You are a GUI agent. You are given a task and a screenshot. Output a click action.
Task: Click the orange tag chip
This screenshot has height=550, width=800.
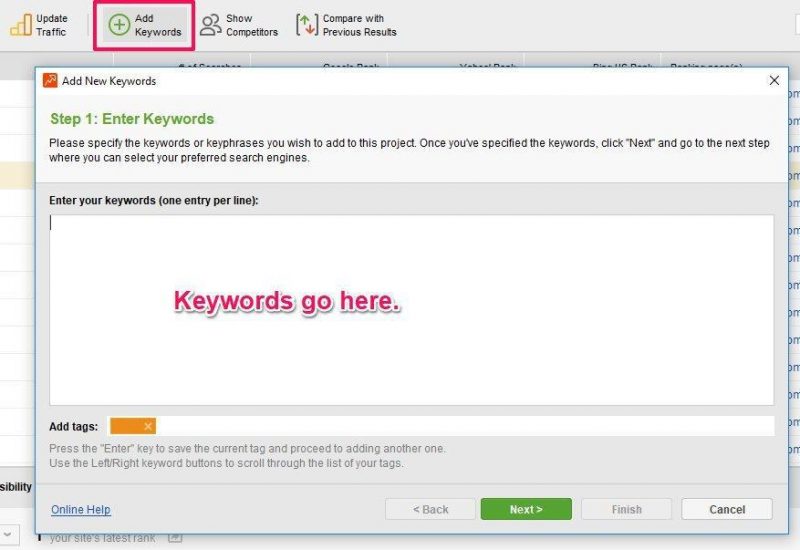tap(133, 426)
